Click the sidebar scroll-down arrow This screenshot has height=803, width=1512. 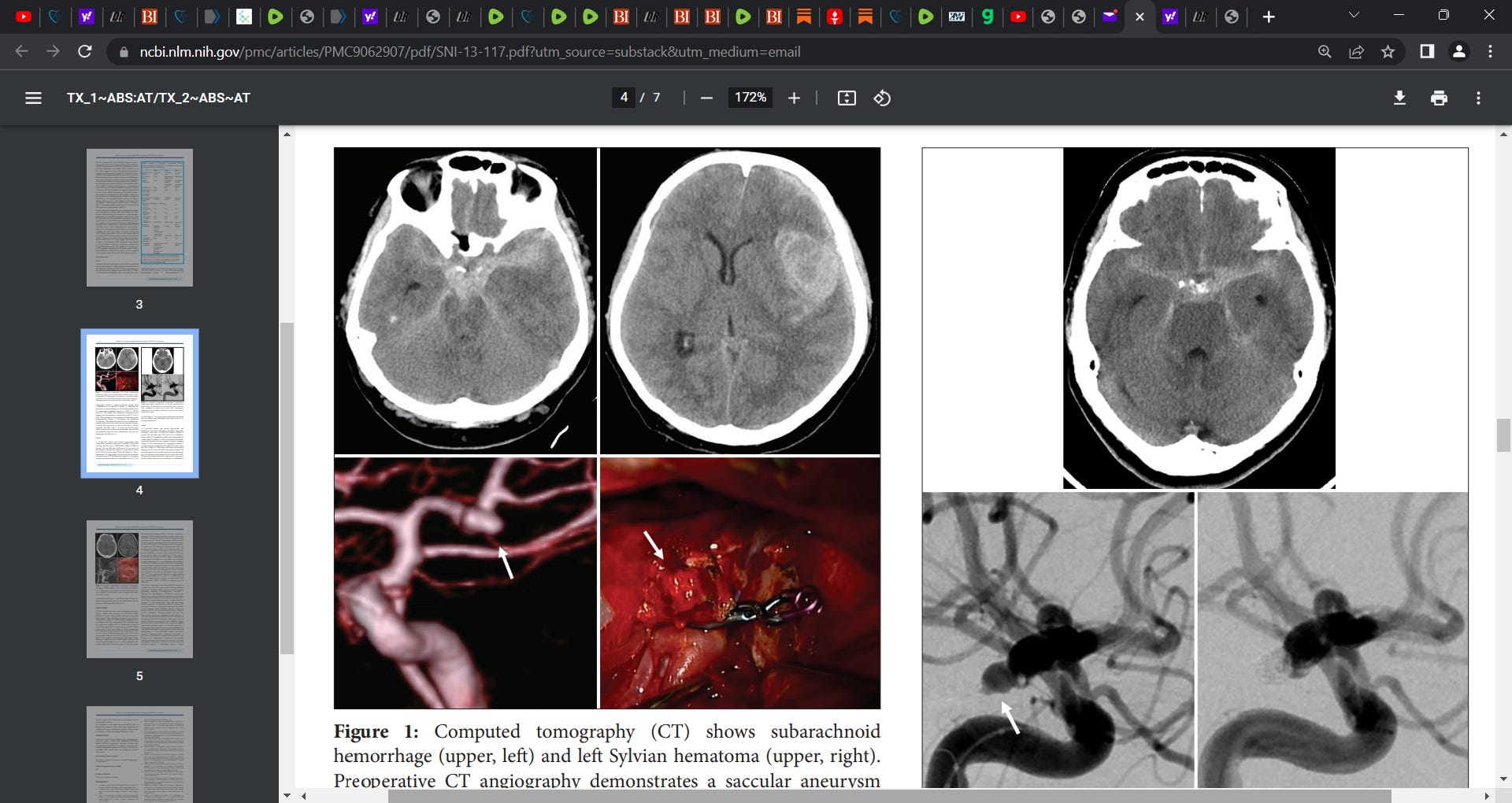click(287, 795)
